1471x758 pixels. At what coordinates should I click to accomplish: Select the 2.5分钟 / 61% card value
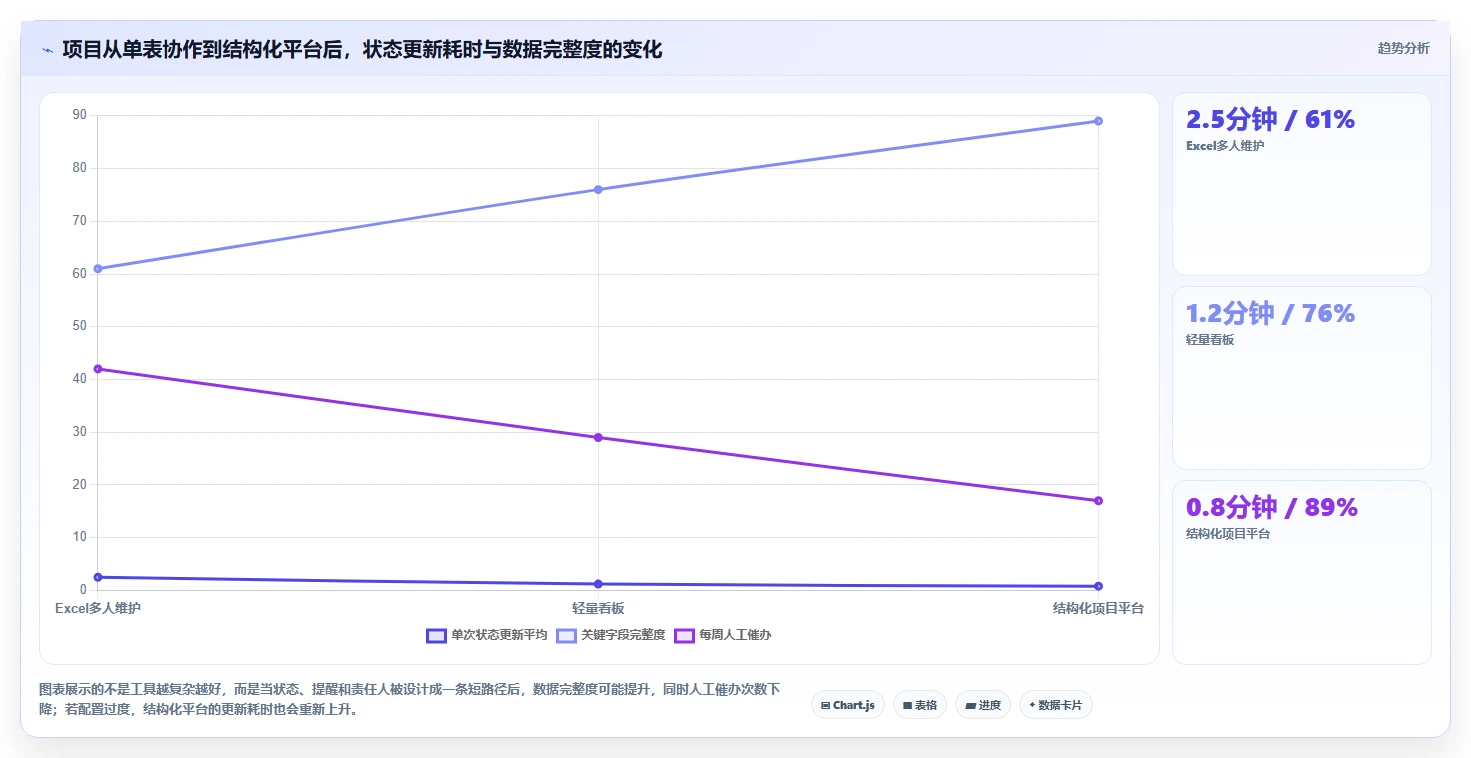coord(1270,119)
